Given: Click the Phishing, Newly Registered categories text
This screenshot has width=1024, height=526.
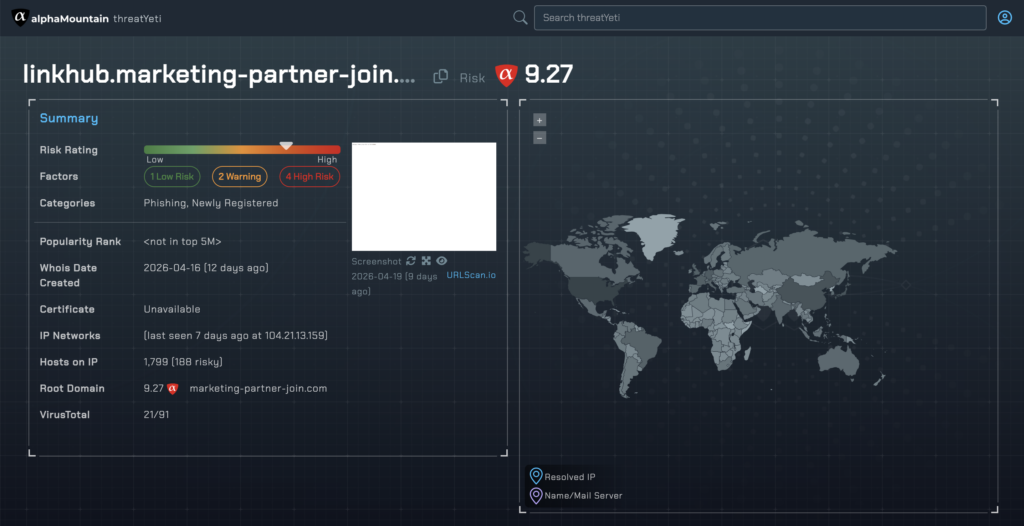Looking at the screenshot, I should (211, 203).
